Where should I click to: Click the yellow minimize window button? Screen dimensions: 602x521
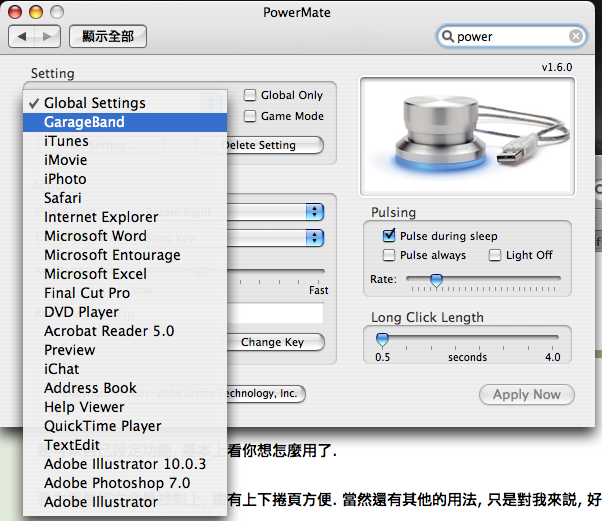[36, 12]
